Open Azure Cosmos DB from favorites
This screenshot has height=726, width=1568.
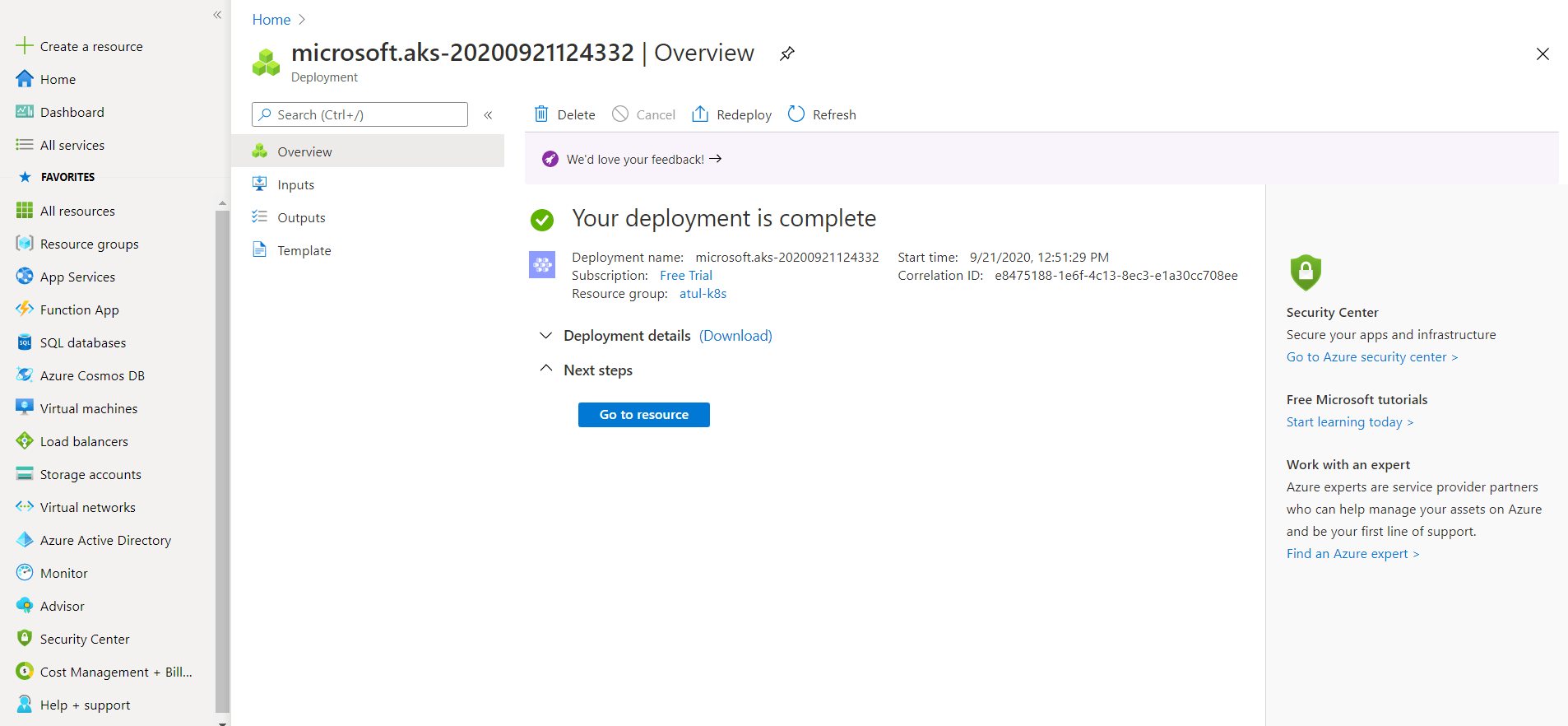pos(92,375)
